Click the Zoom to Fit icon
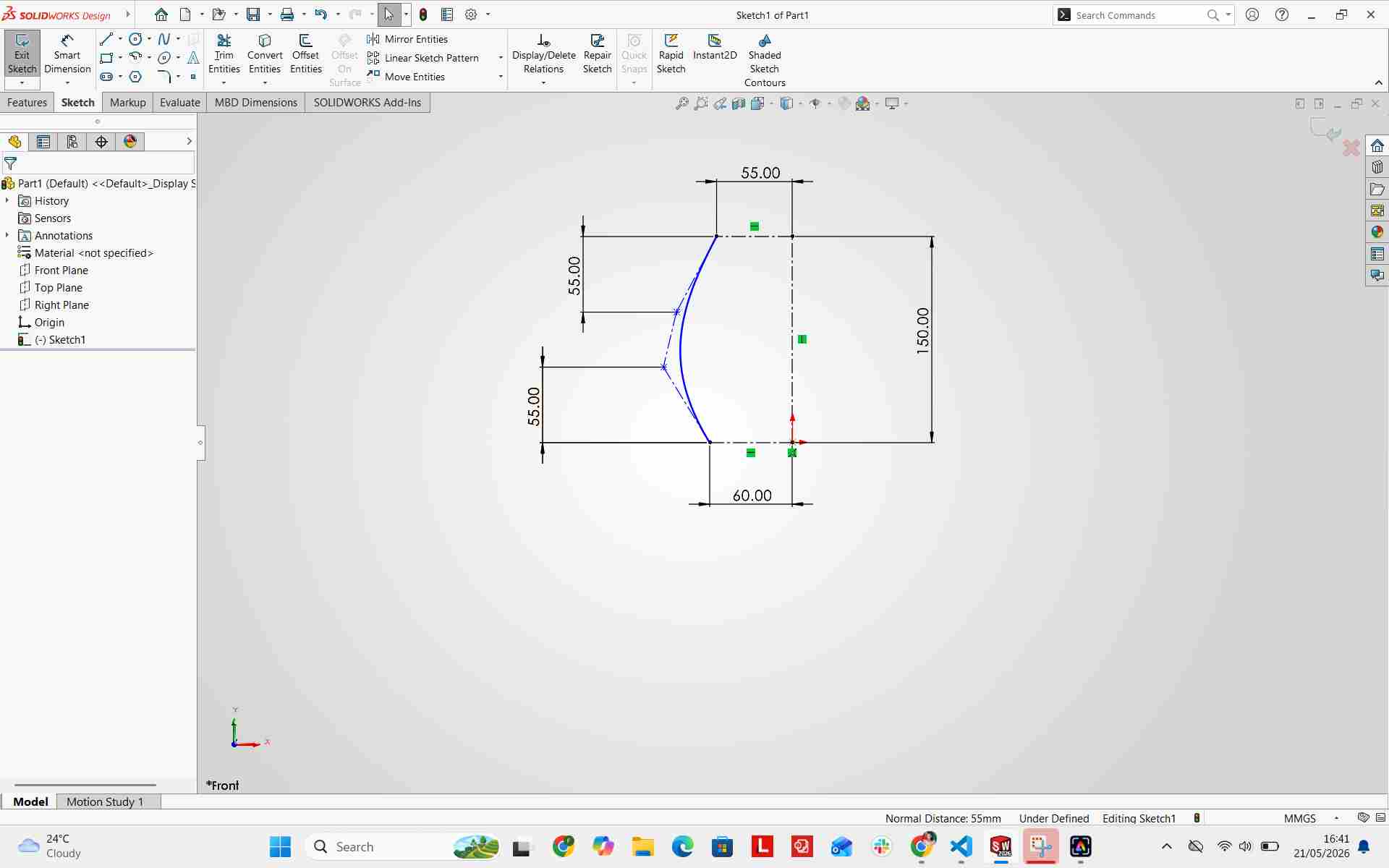 (681, 103)
